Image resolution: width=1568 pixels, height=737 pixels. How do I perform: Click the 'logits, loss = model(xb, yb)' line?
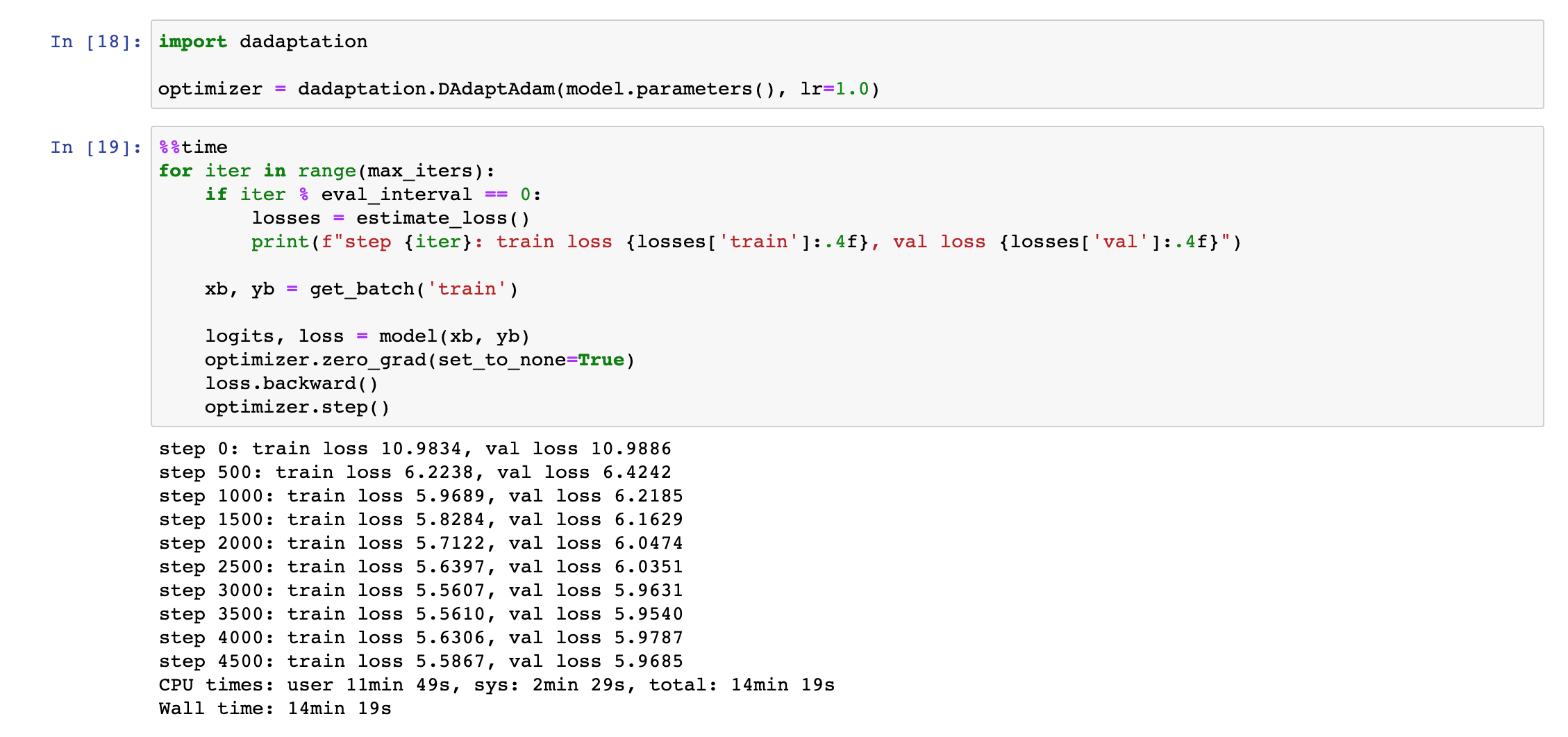point(367,336)
